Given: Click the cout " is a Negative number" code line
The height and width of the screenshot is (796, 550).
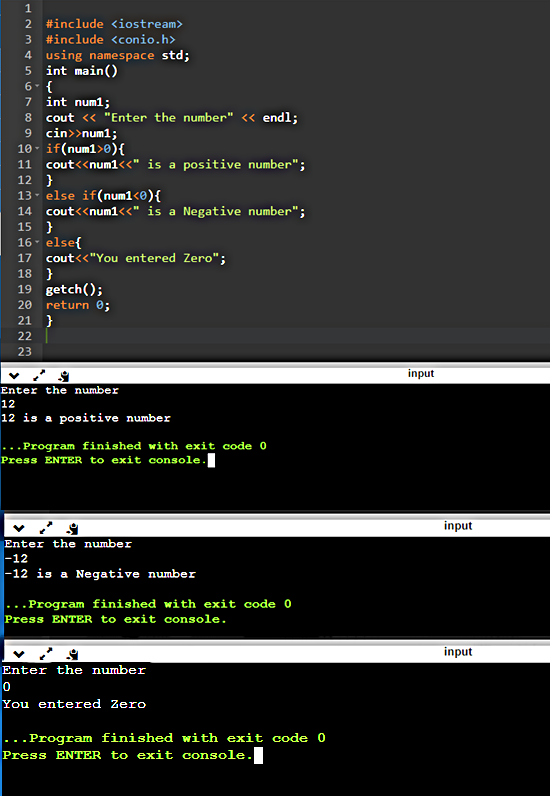Looking at the screenshot, I should coord(176,211).
